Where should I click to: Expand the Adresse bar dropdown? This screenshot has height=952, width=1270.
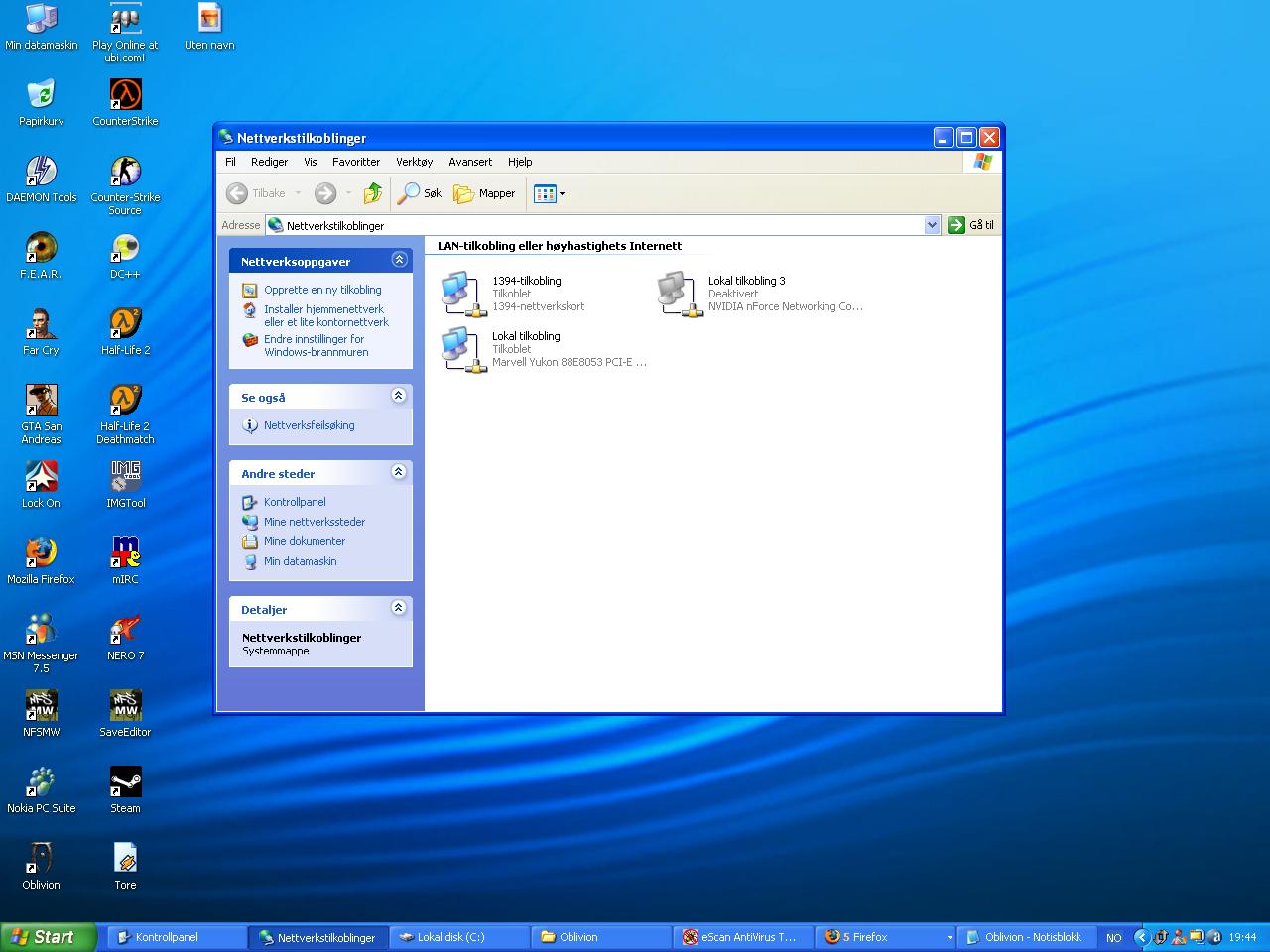click(932, 225)
